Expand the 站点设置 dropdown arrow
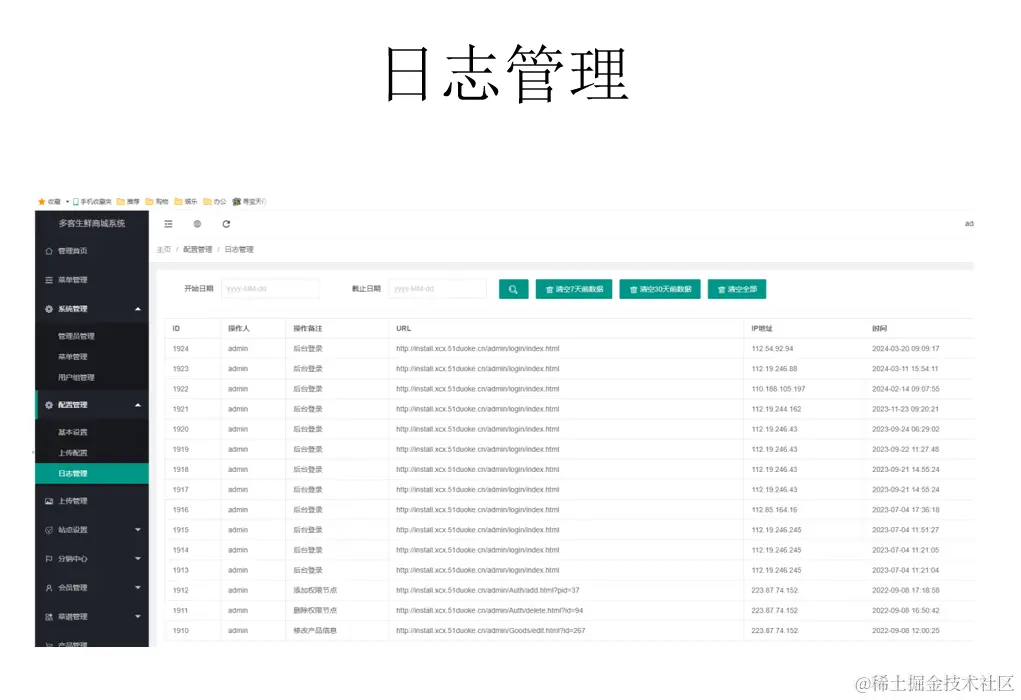The height and width of the screenshot is (700, 1021). tap(138, 529)
